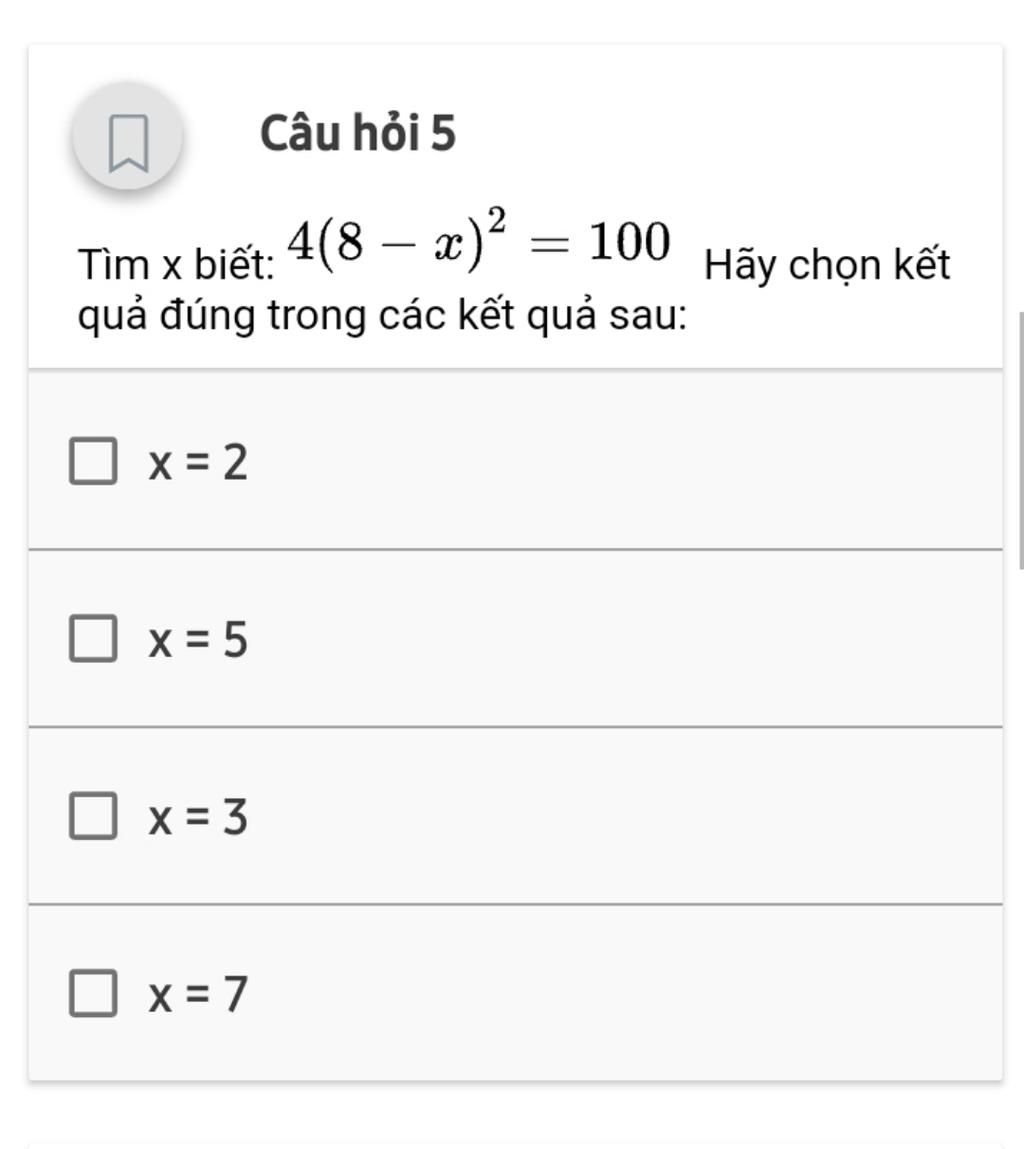Viewport: 1024px width, 1149px height.
Task: Click the equation 4(8 − x)² expression
Action: click(396, 240)
